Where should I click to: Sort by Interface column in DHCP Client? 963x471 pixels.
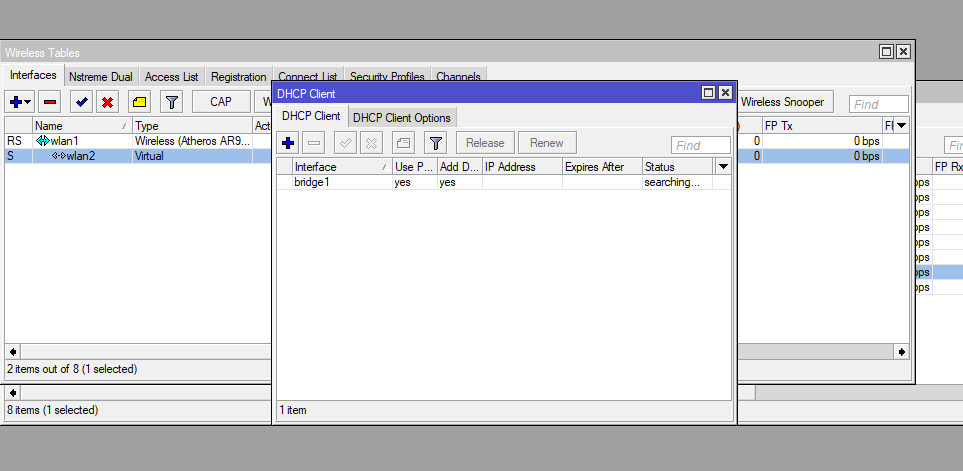coord(342,167)
